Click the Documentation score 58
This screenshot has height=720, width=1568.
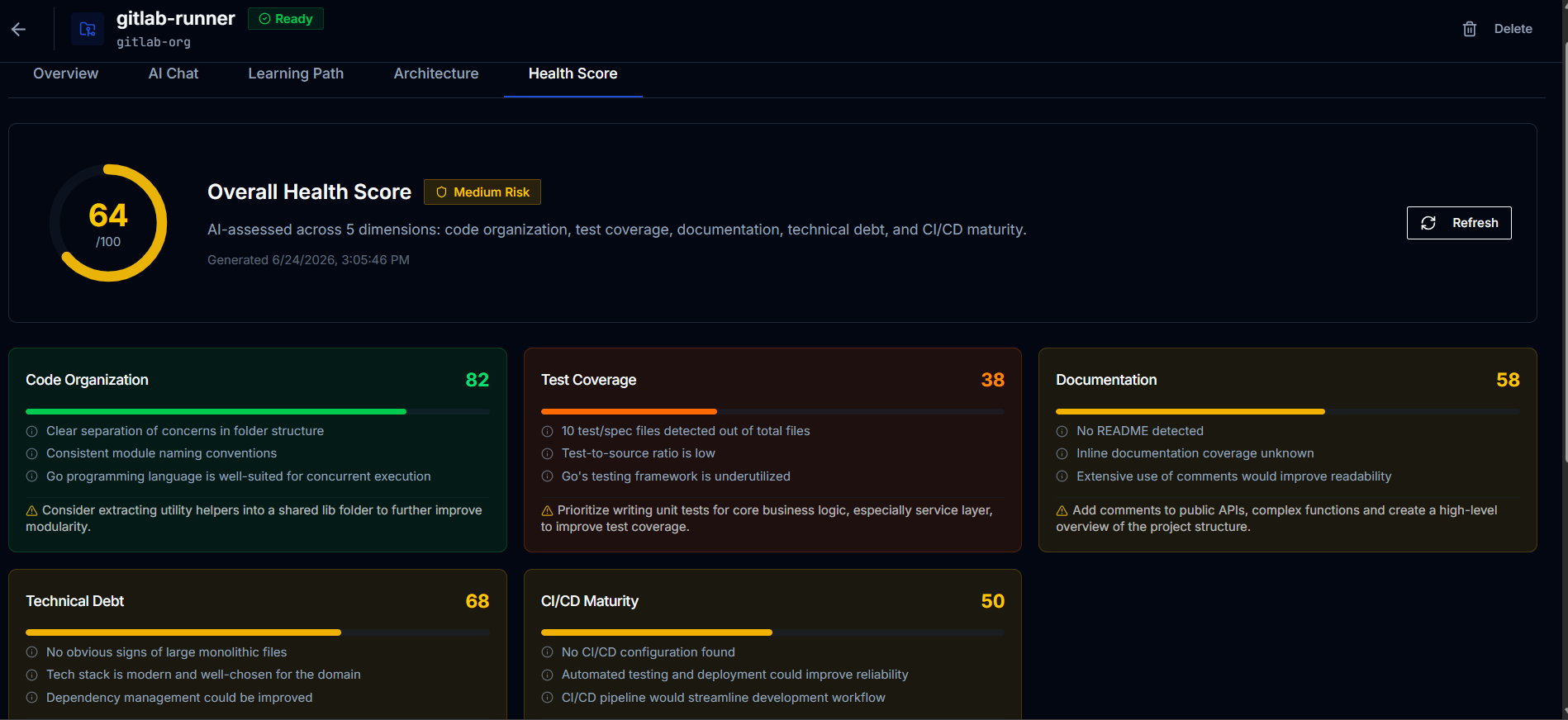(1508, 380)
